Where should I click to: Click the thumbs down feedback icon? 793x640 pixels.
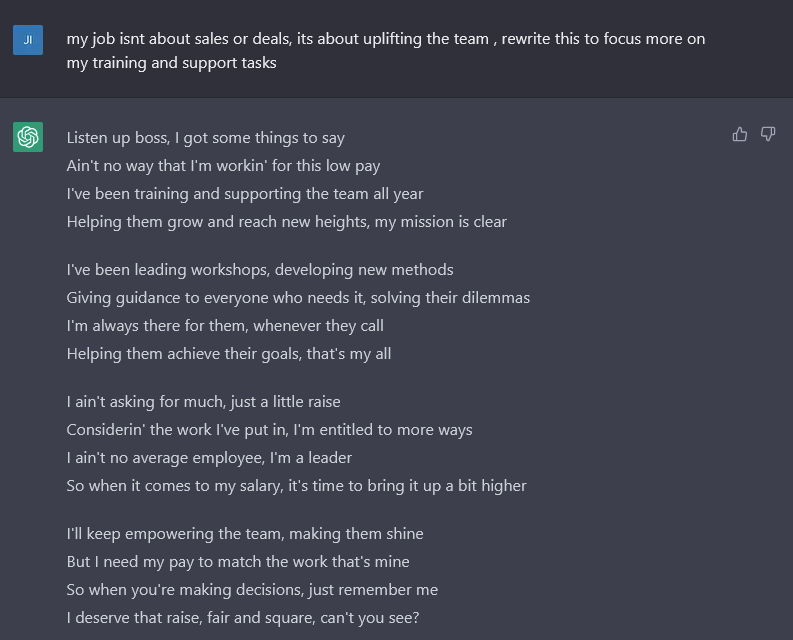tap(768, 134)
